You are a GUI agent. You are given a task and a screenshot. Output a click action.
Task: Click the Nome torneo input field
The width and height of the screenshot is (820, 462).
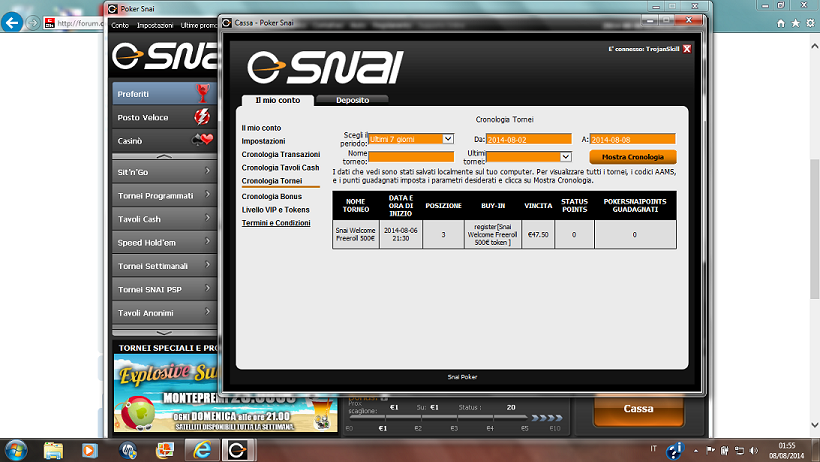pyautogui.click(x=411, y=156)
